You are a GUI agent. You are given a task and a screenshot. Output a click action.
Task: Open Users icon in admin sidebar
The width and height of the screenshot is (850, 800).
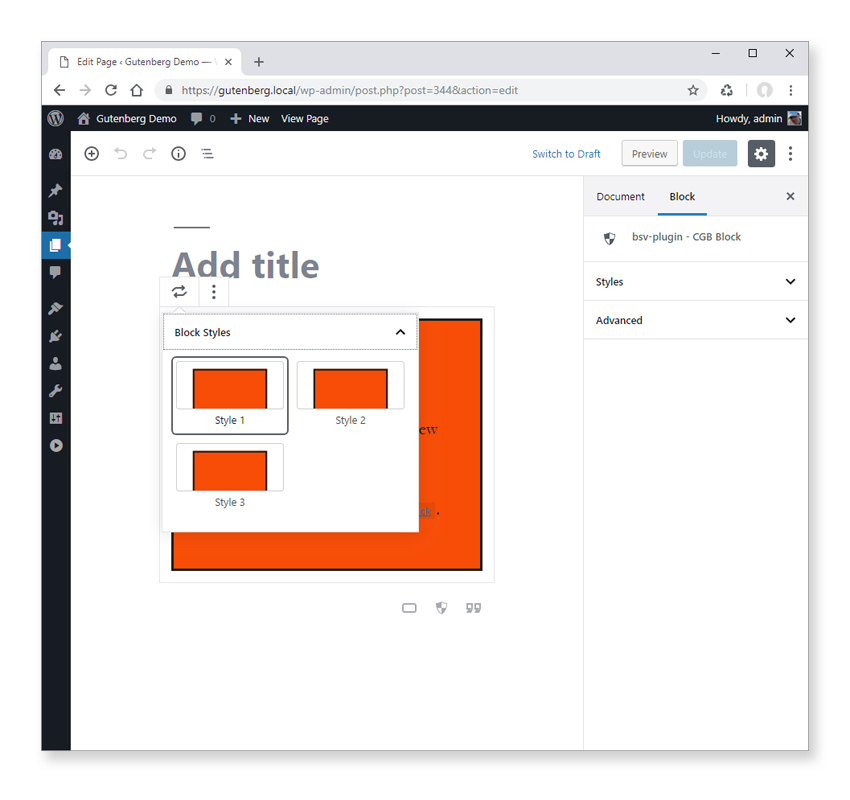tap(56, 363)
